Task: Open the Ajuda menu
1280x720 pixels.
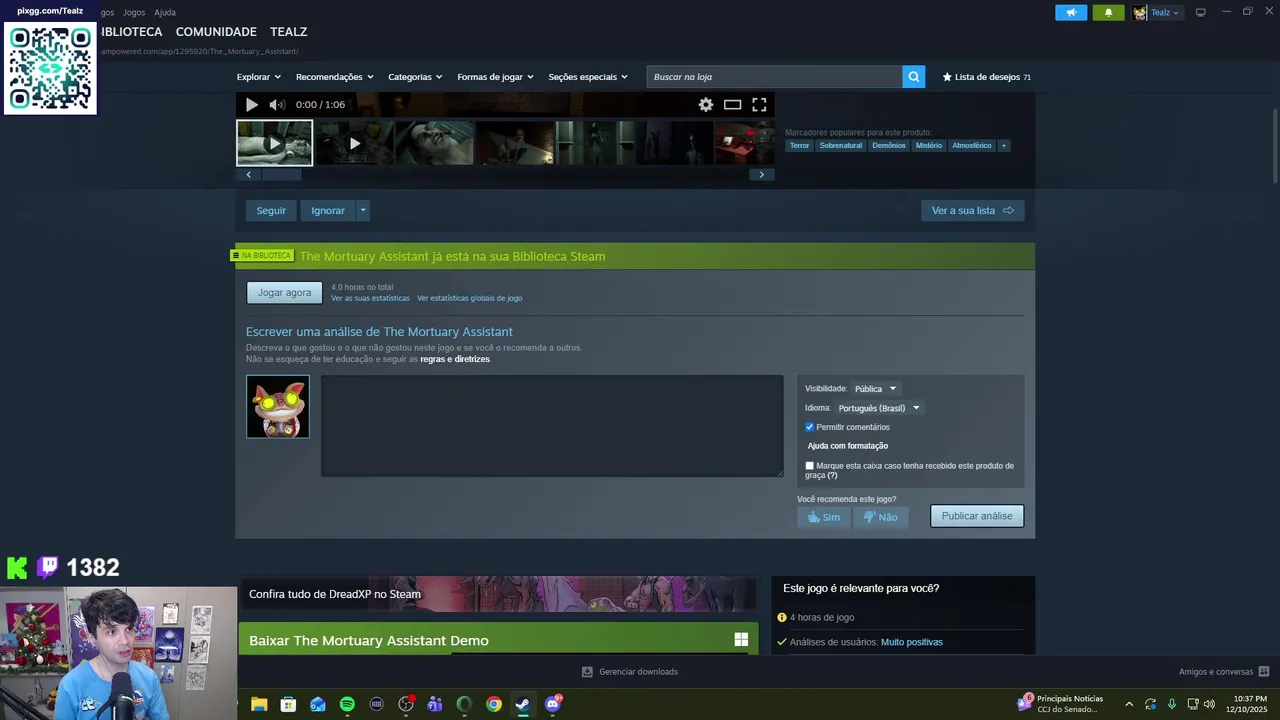Action: tap(165, 12)
